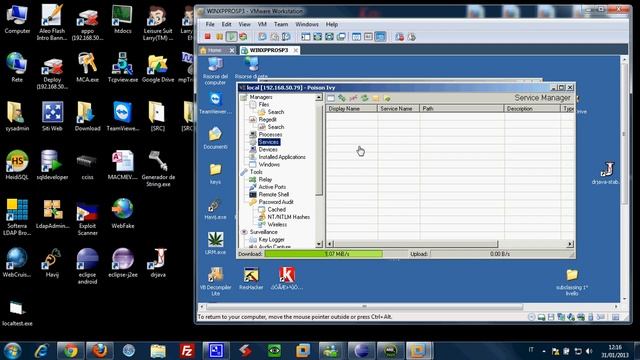Click the Poison Ivy tree down scroll arrow
640x360 pixels.
click(x=319, y=244)
